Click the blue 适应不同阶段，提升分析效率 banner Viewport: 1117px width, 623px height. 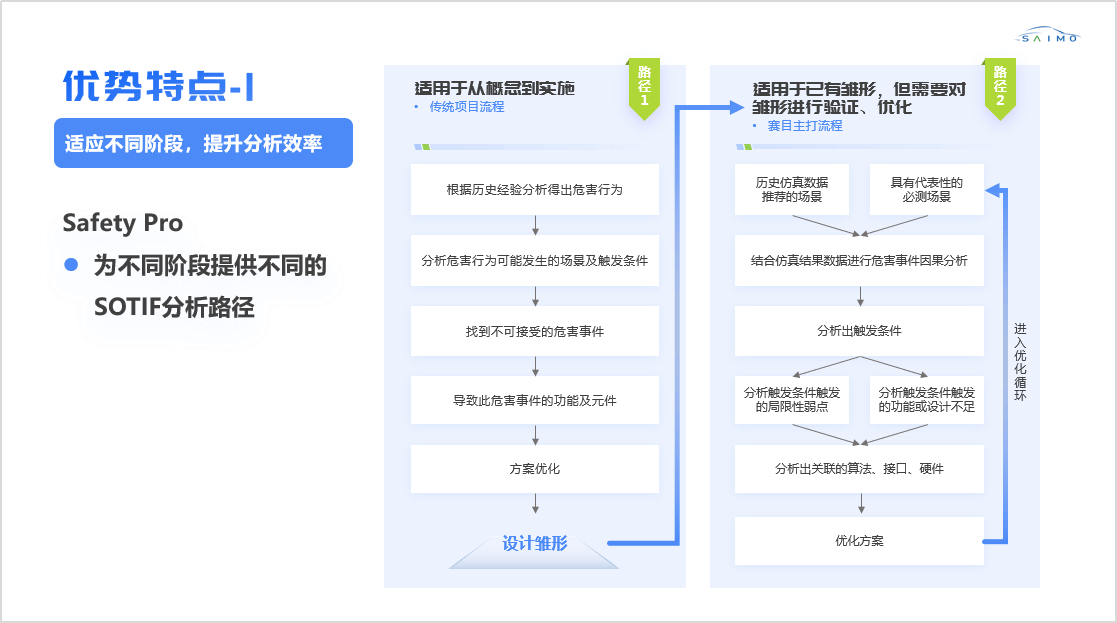click(203, 143)
